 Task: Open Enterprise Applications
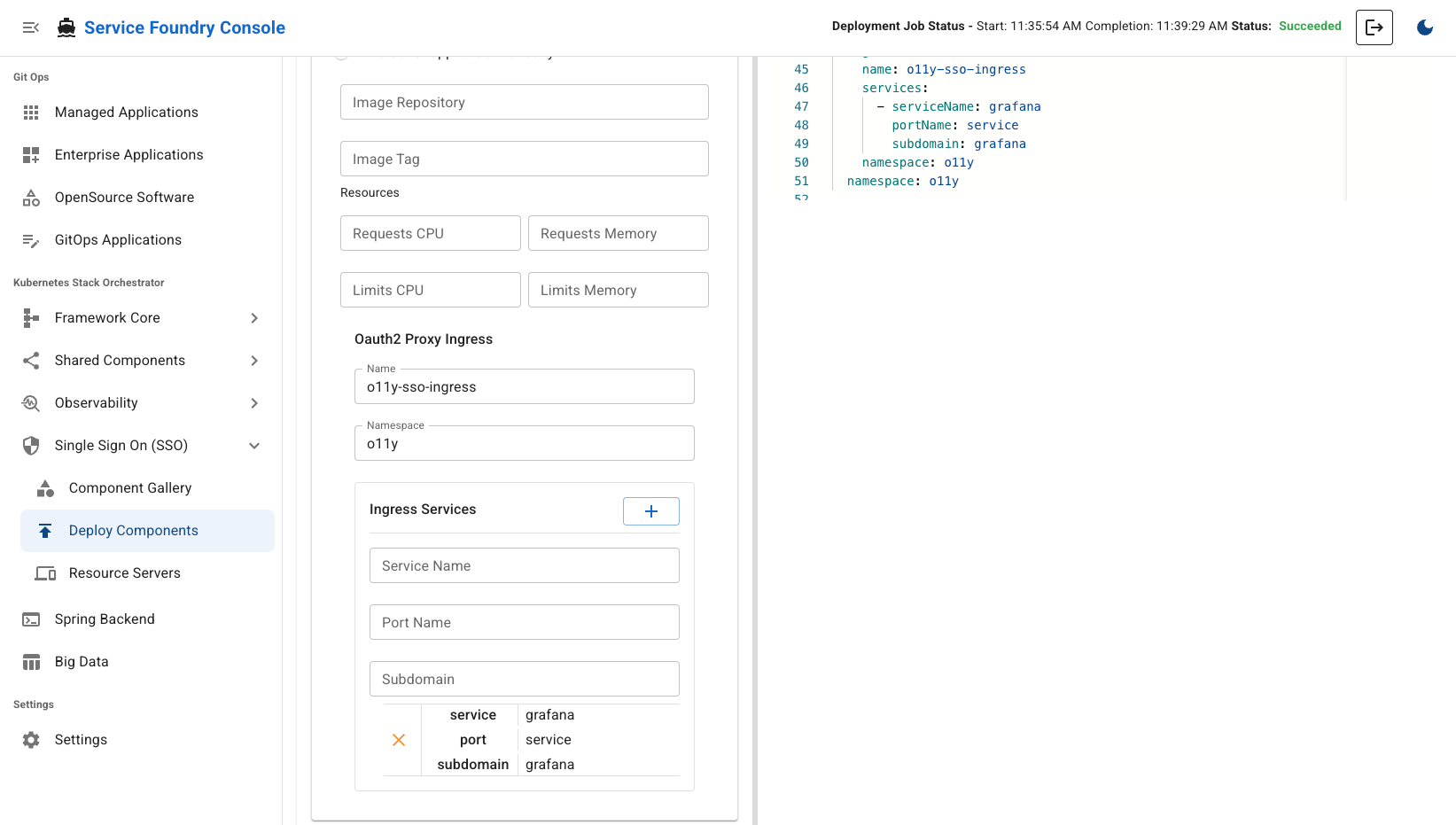coord(129,155)
